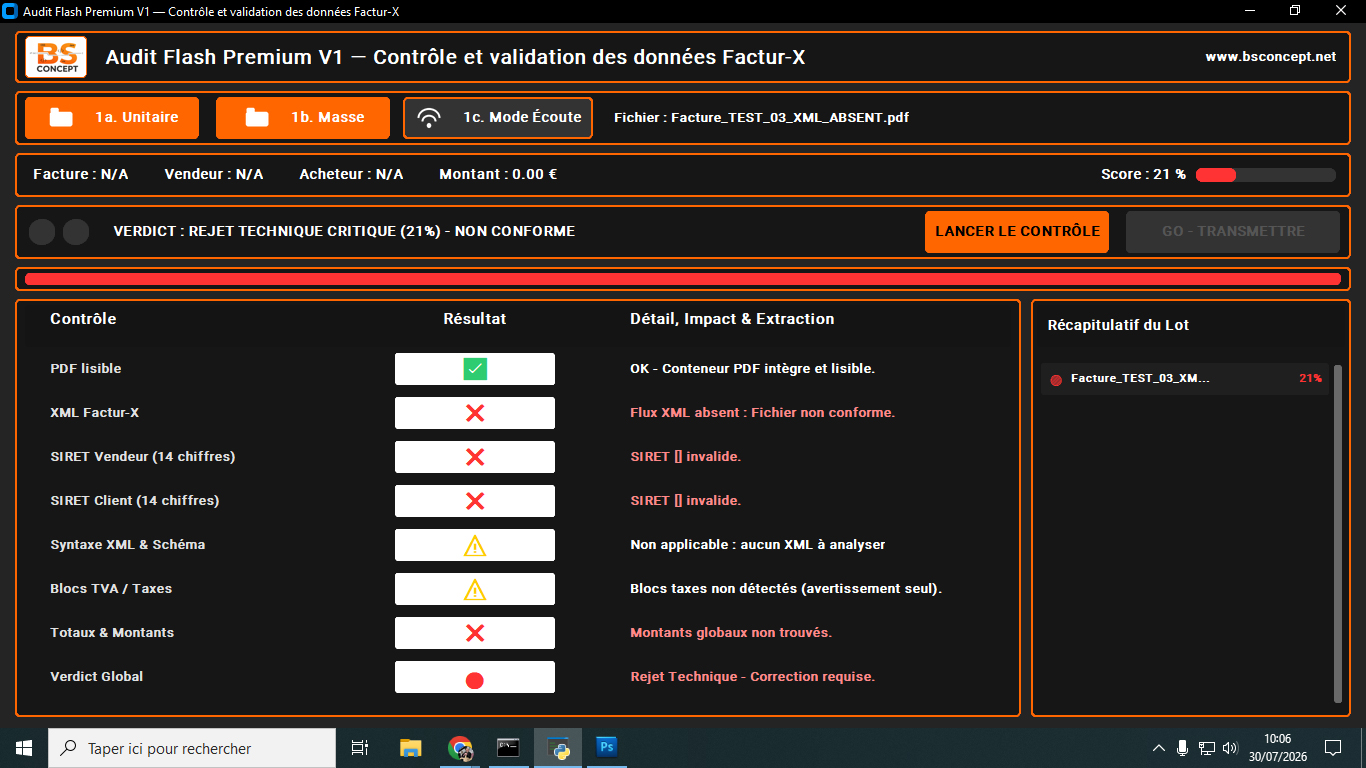Click the 'Facture : N/A' text
This screenshot has height=768, width=1366.
[x=81, y=175]
